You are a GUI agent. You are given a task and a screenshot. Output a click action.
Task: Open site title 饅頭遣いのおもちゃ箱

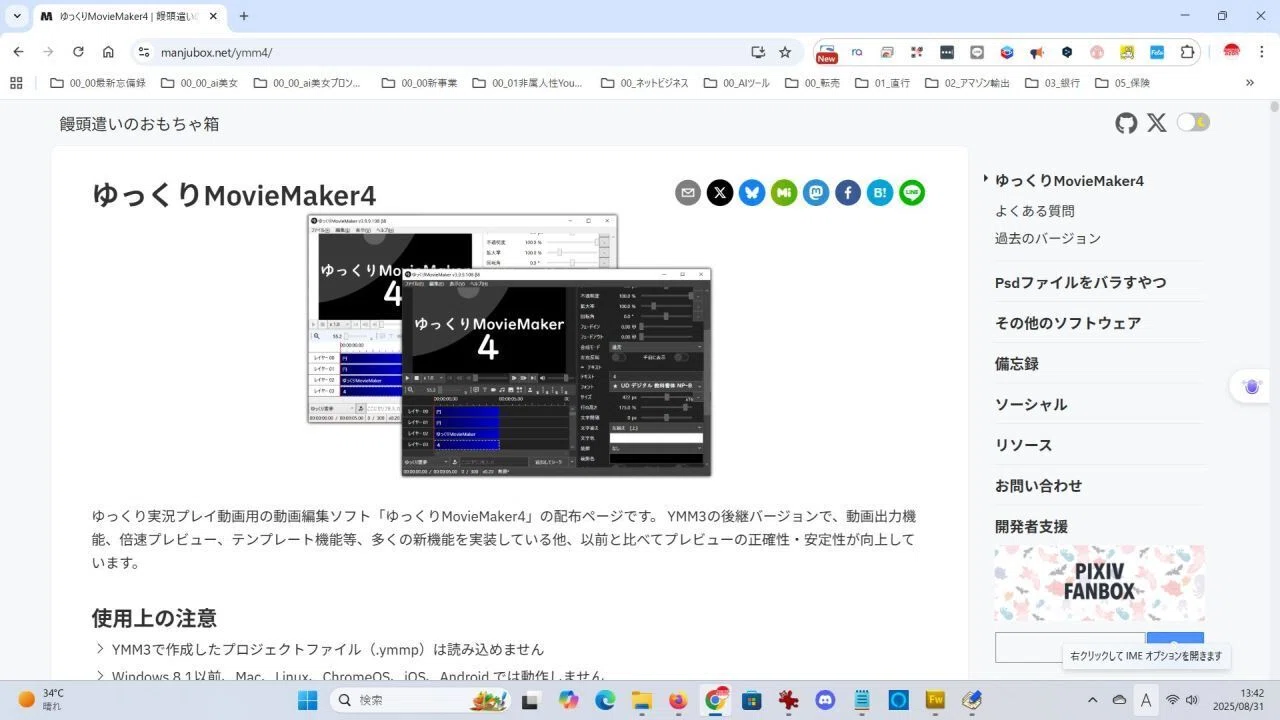pos(139,124)
